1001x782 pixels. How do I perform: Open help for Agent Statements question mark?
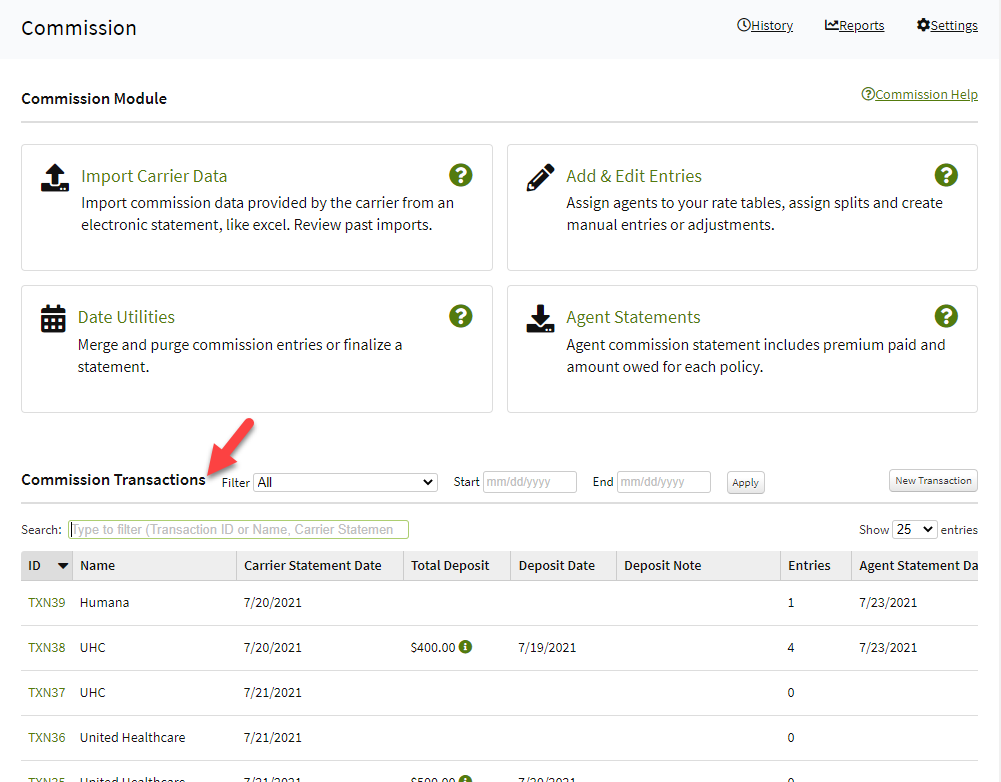946,315
